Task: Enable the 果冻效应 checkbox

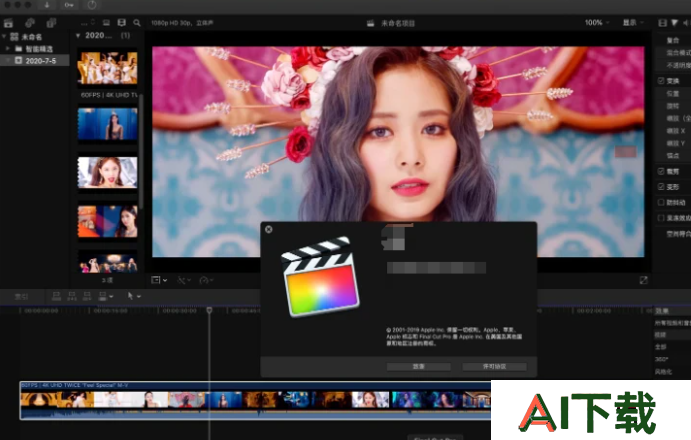Action: click(x=661, y=218)
